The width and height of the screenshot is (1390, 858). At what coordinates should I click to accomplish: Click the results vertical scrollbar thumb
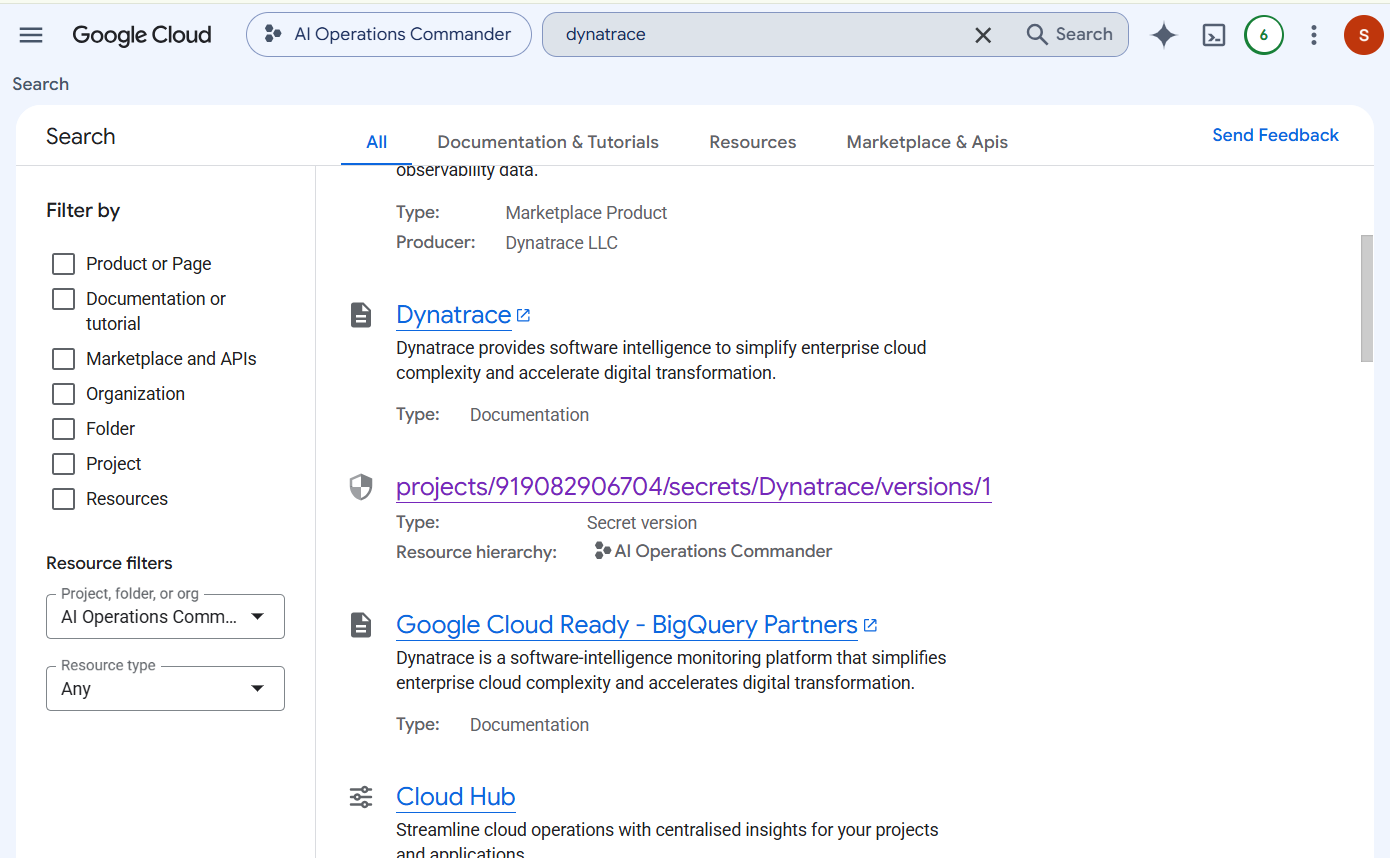(x=1367, y=298)
